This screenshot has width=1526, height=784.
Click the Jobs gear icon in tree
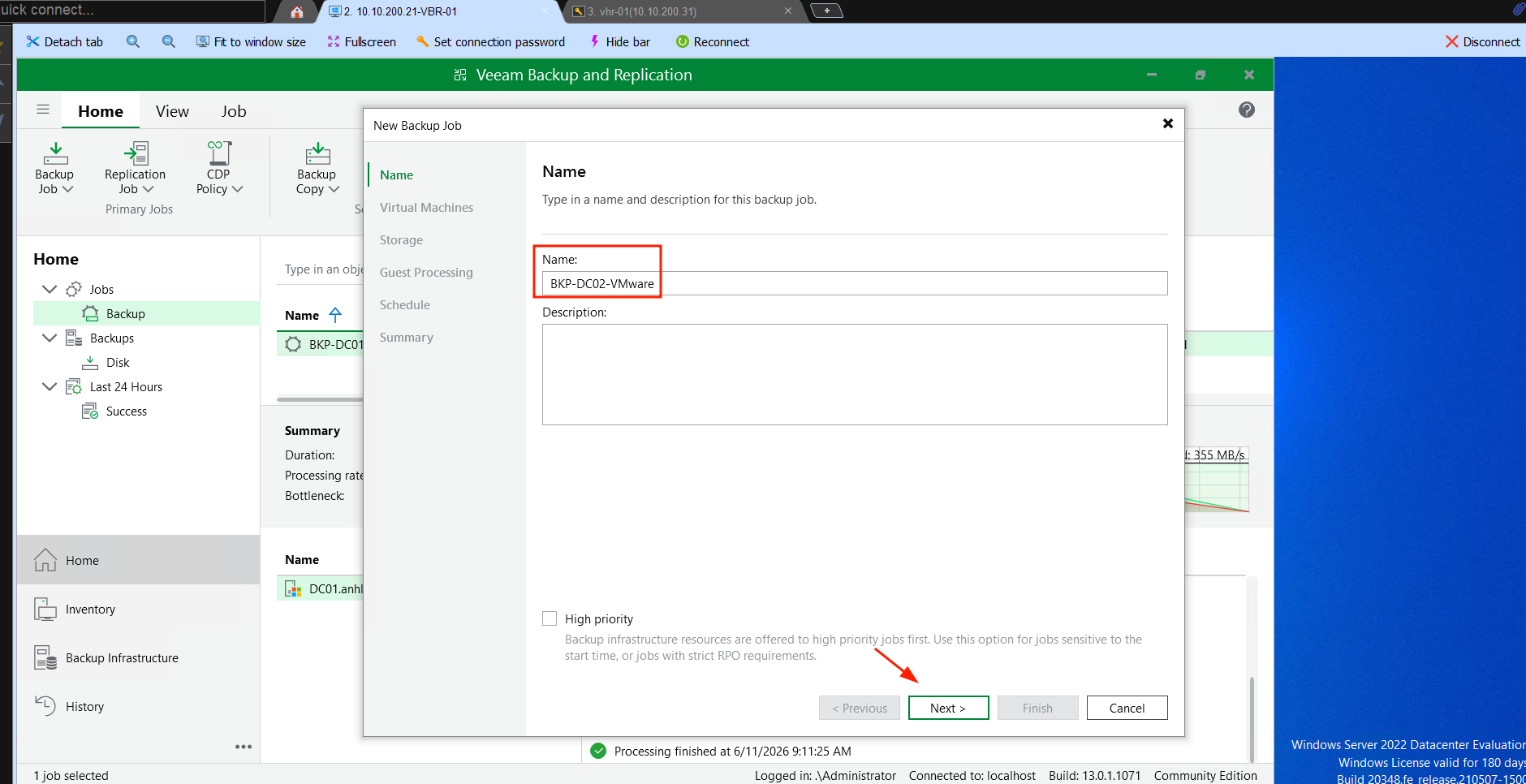click(x=74, y=289)
